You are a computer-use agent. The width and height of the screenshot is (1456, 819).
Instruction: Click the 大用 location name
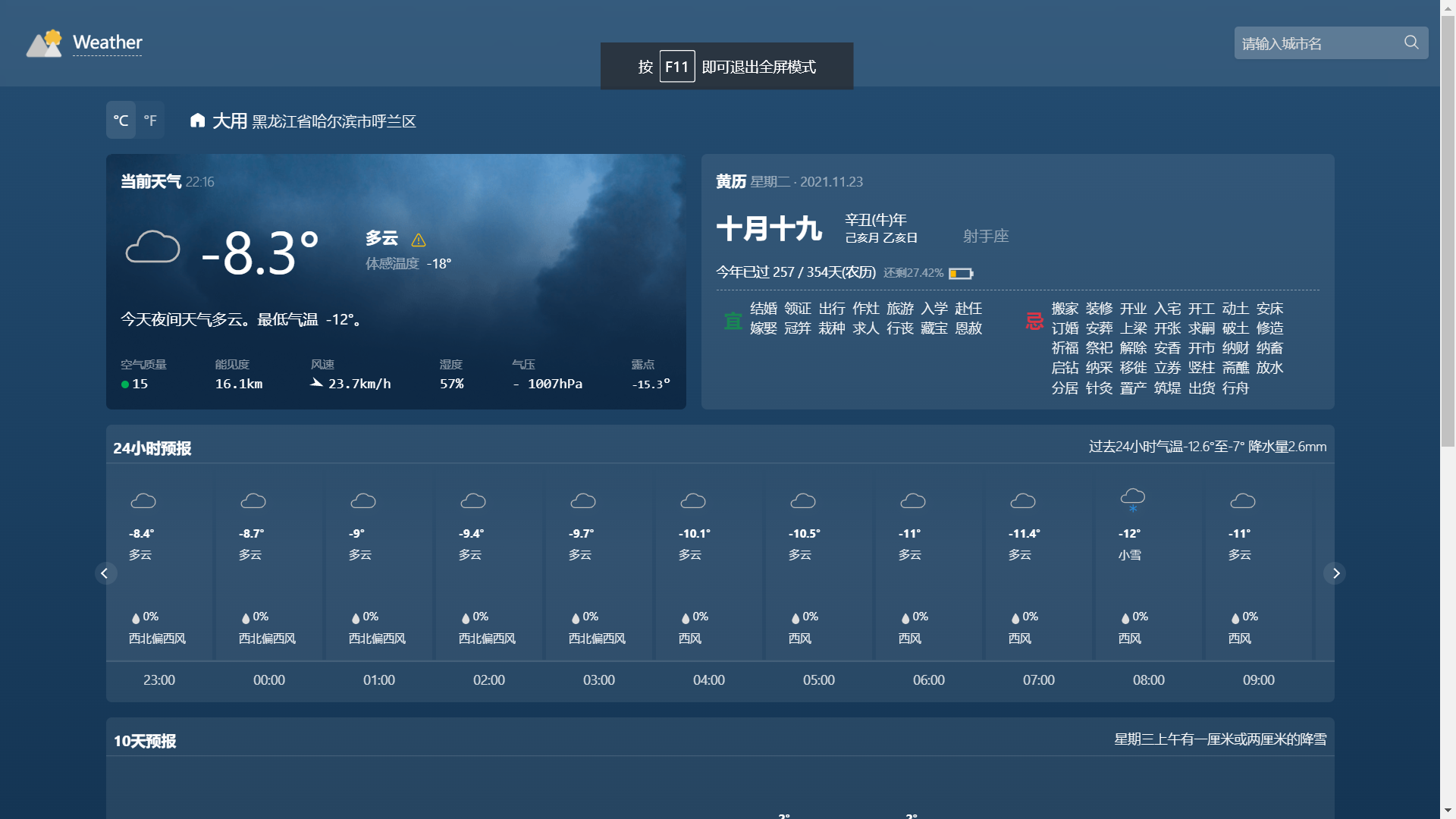(230, 121)
